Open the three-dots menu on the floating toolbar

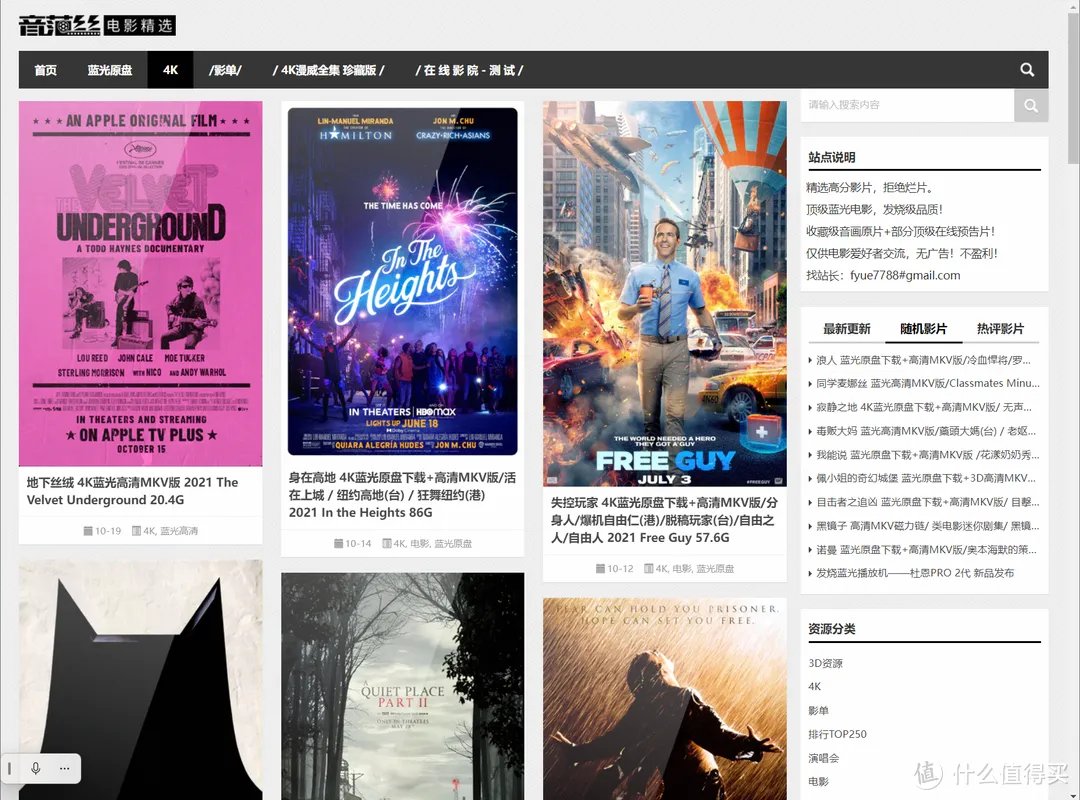[x=64, y=768]
